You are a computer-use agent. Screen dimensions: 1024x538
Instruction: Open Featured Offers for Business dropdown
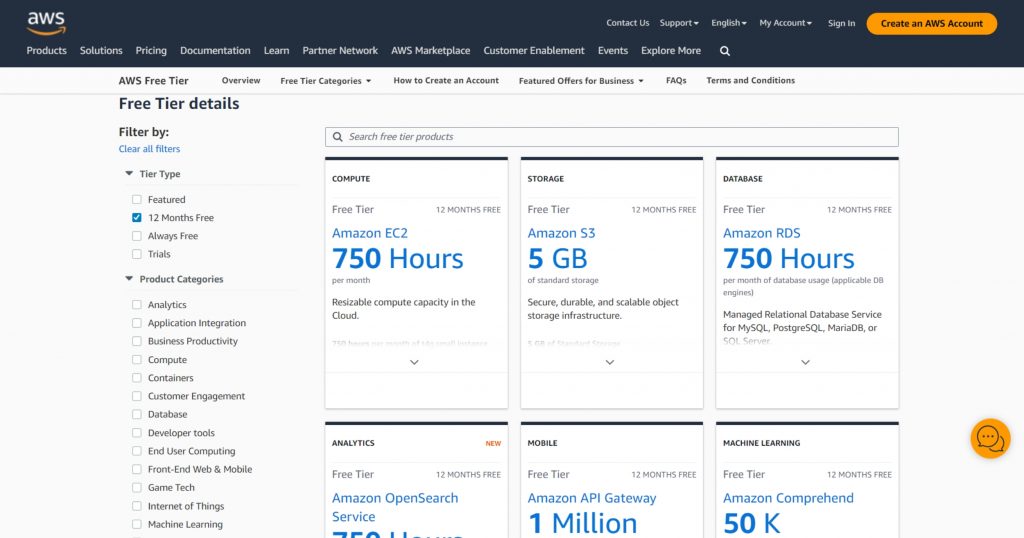tap(581, 81)
